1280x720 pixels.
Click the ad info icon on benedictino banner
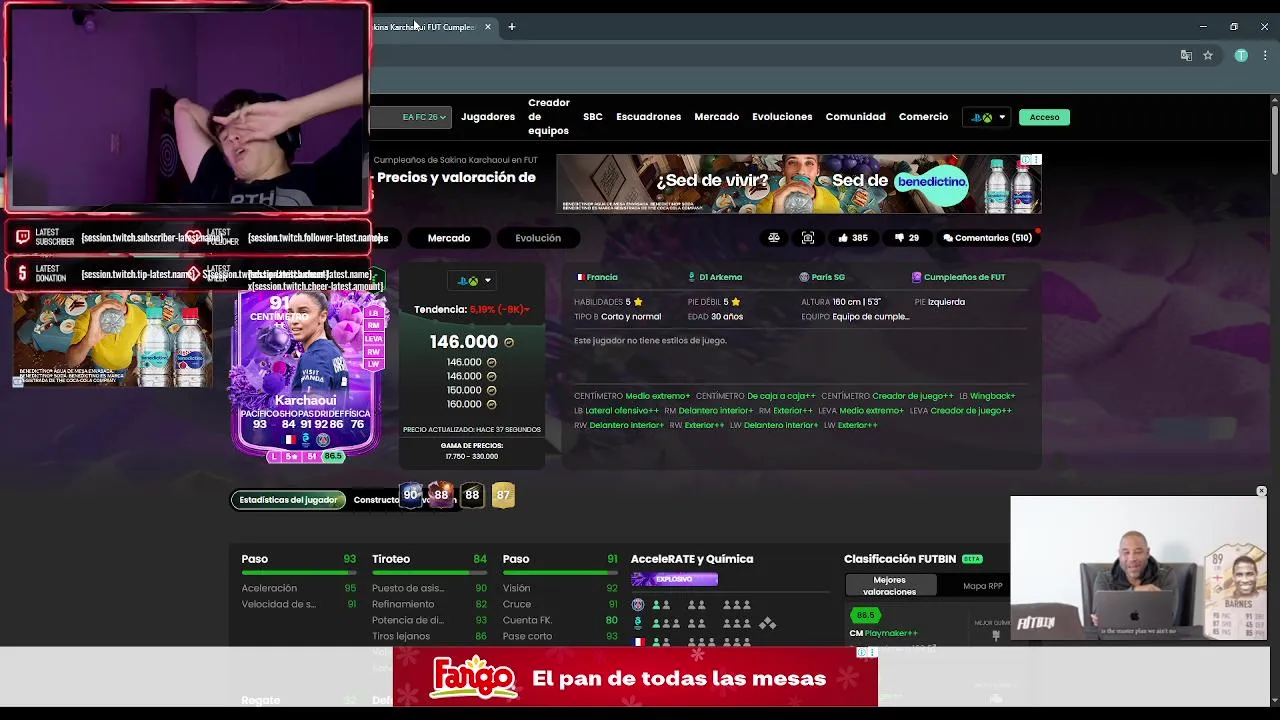pos(1026,160)
